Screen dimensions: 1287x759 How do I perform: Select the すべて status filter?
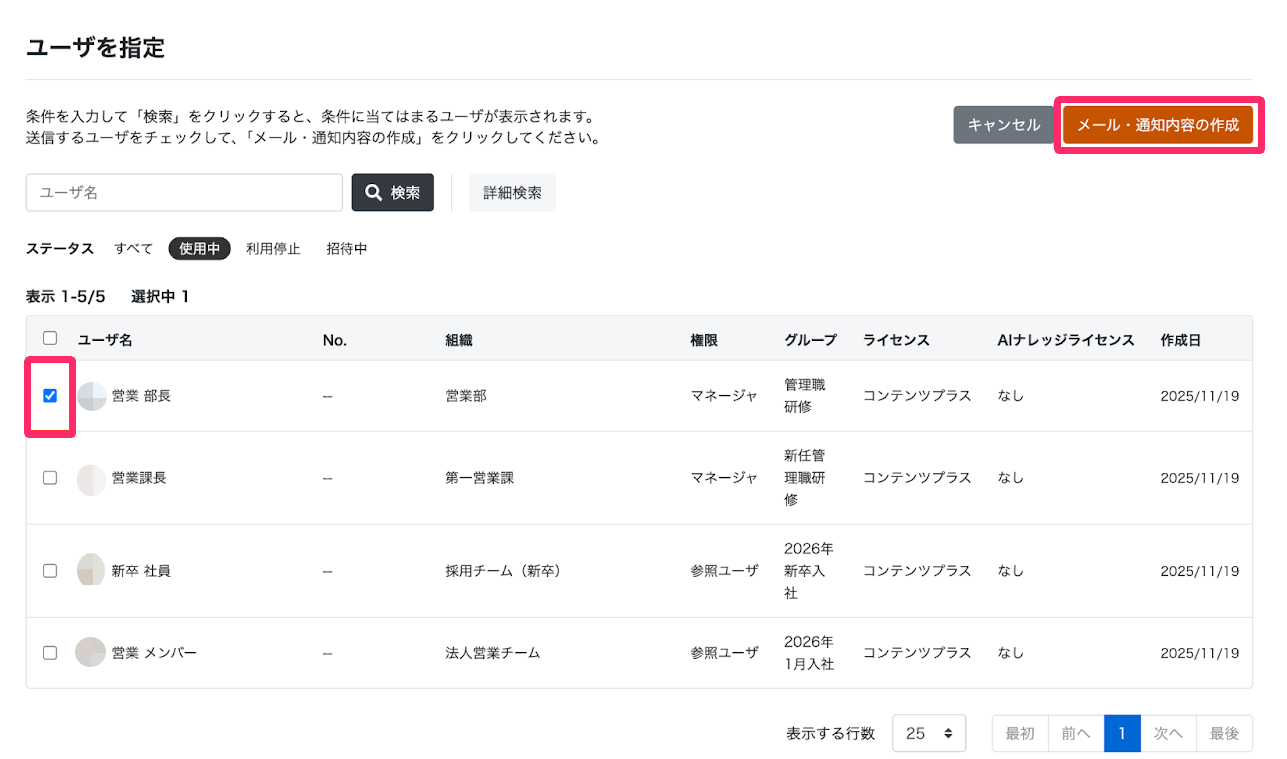[134, 249]
